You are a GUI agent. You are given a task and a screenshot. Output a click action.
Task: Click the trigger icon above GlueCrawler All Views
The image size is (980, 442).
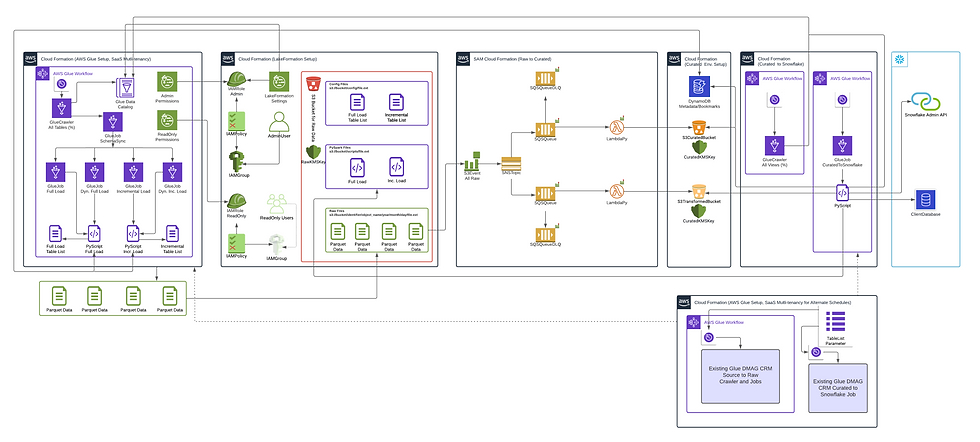coord(774,99)
